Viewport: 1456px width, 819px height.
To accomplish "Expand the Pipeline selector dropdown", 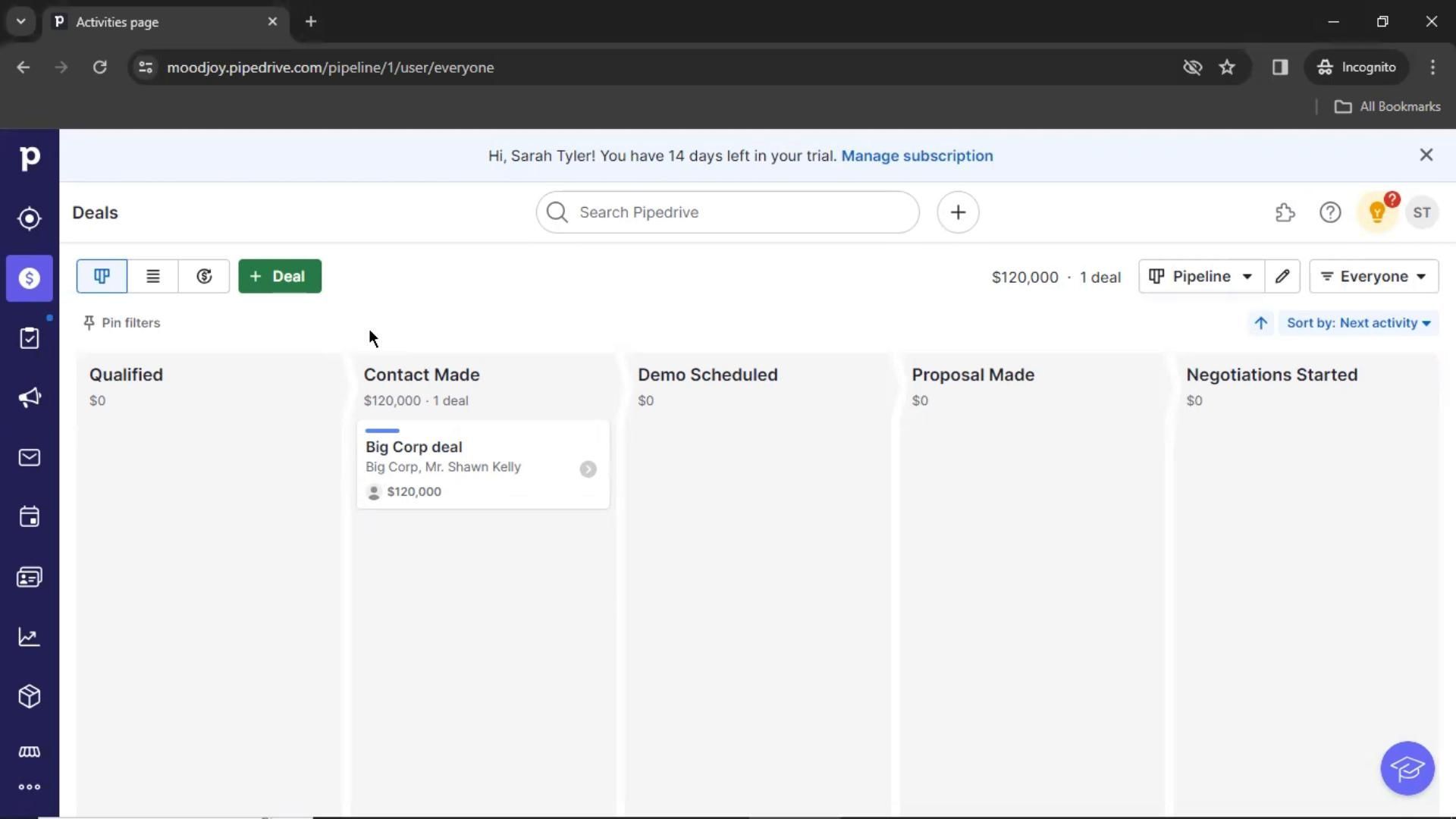I will [x=1201, y=276].
